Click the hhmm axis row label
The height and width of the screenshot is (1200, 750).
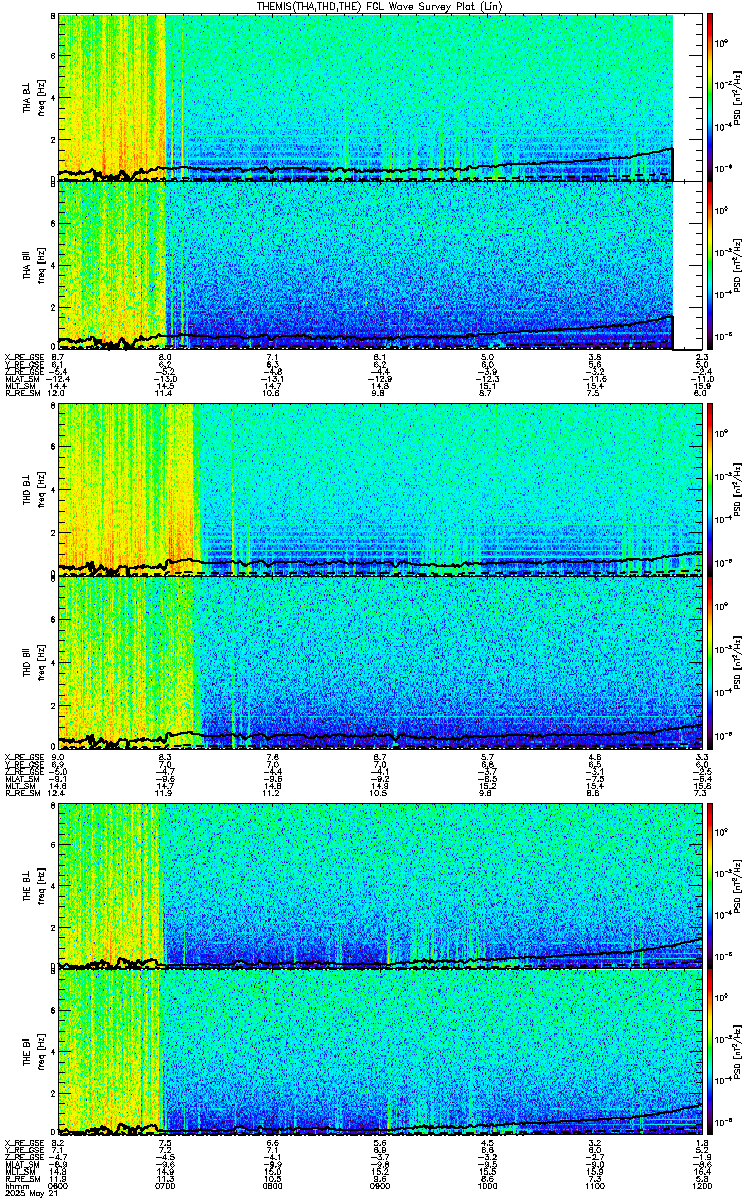click(15, 1185)
